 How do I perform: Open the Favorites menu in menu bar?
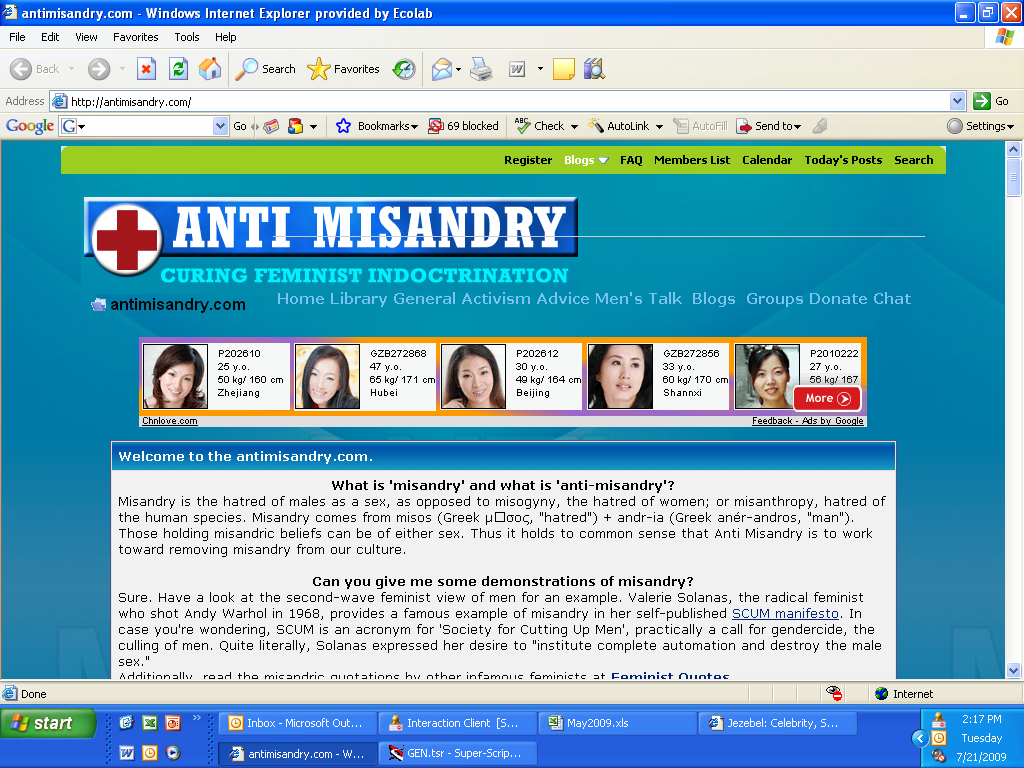click(135, 37)
